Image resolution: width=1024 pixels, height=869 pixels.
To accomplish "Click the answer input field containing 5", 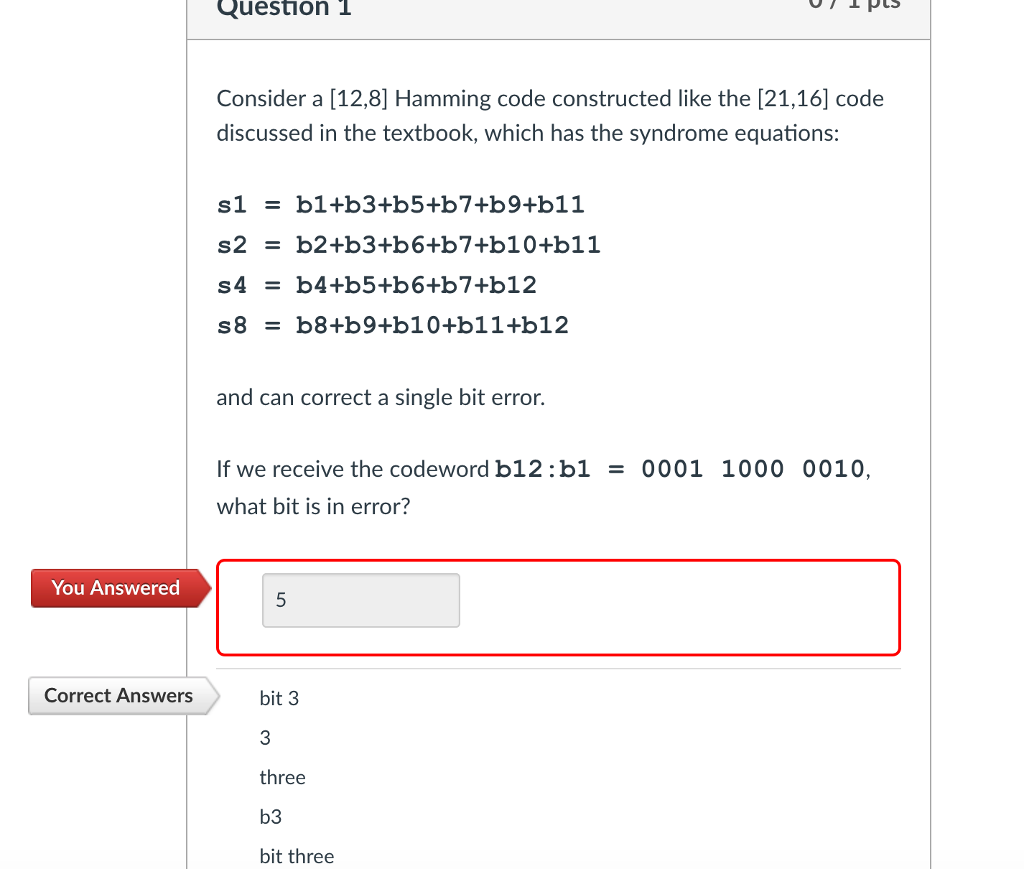I will click(x=360, y=600).
